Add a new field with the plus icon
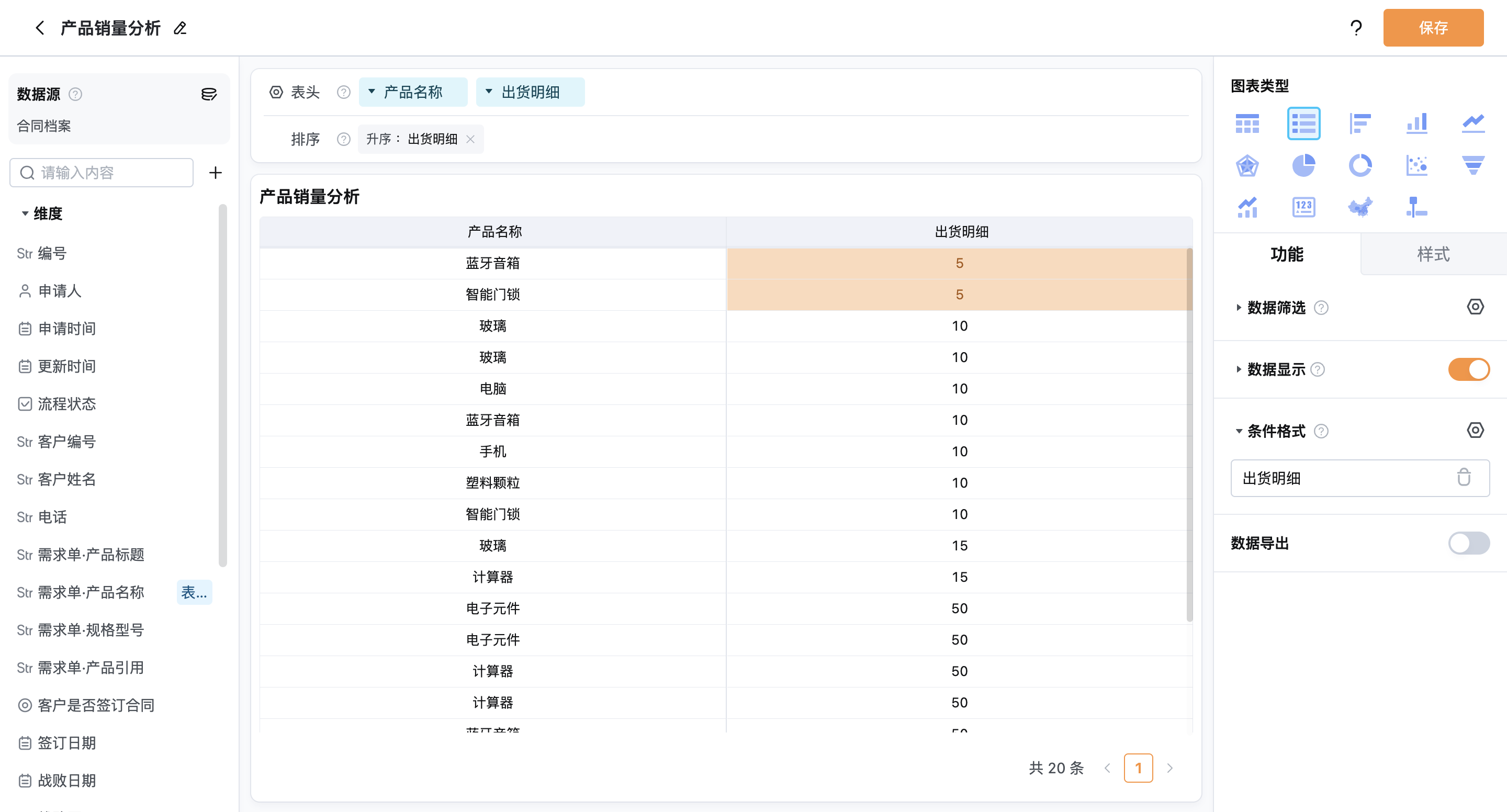This screenshot has height=812, width=1507. click(215, 173)
